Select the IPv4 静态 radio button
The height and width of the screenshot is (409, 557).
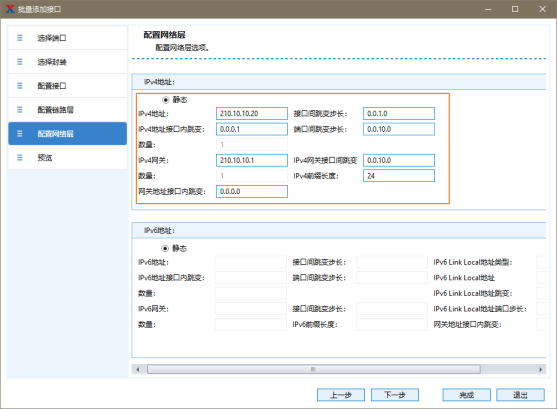click(165, 100)
